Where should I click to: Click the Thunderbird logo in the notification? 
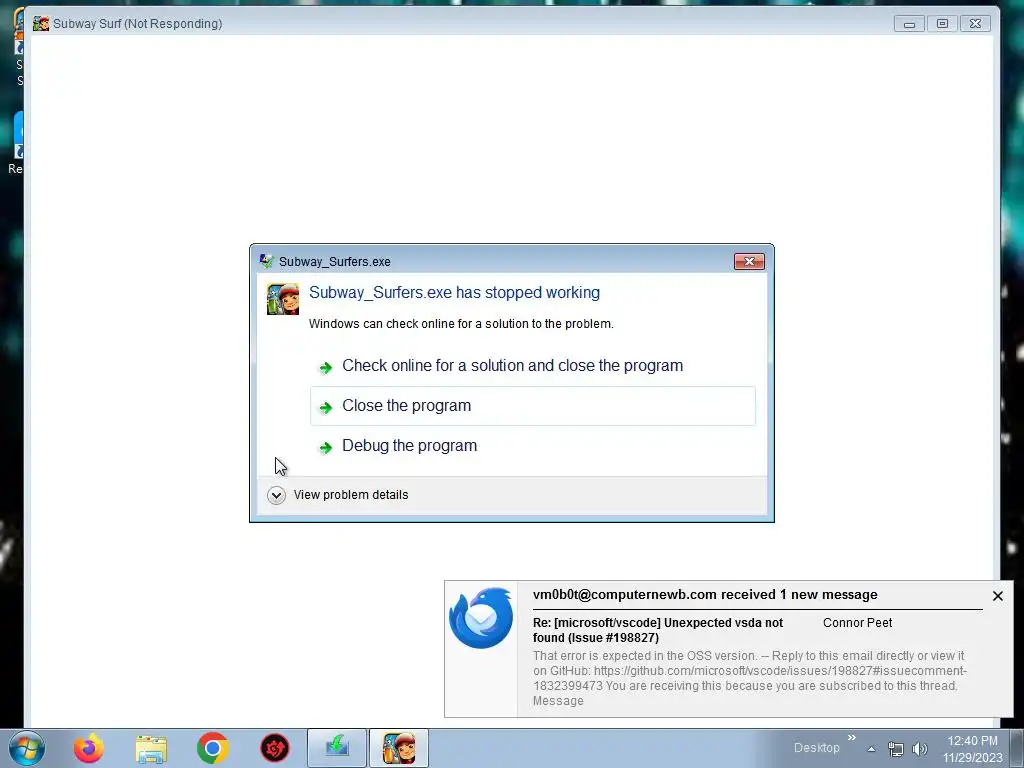pyautogui.click(x=481, y=618)
